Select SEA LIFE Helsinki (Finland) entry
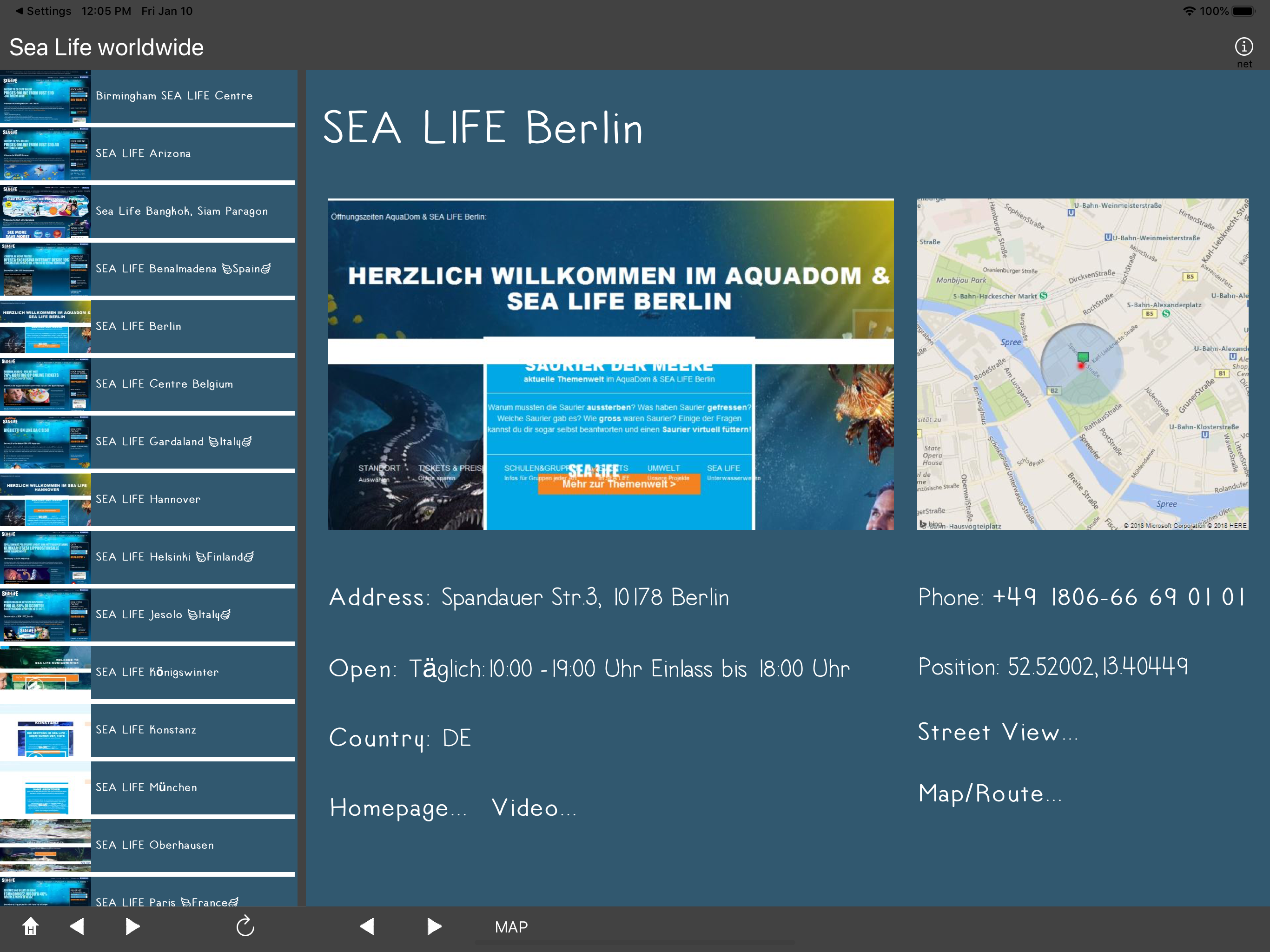This screenshot has width=1270, height=952. tap(147, 556)
